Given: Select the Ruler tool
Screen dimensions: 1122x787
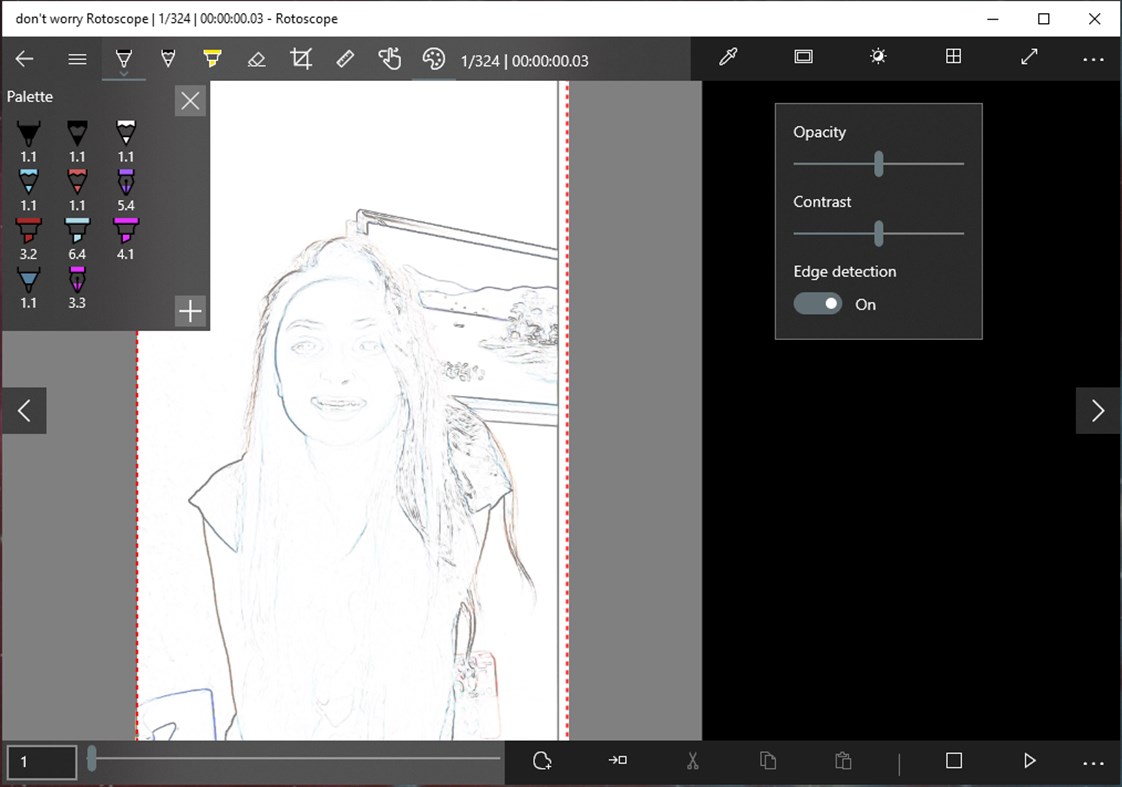Looking at the screenshot, I should point(345,59).
